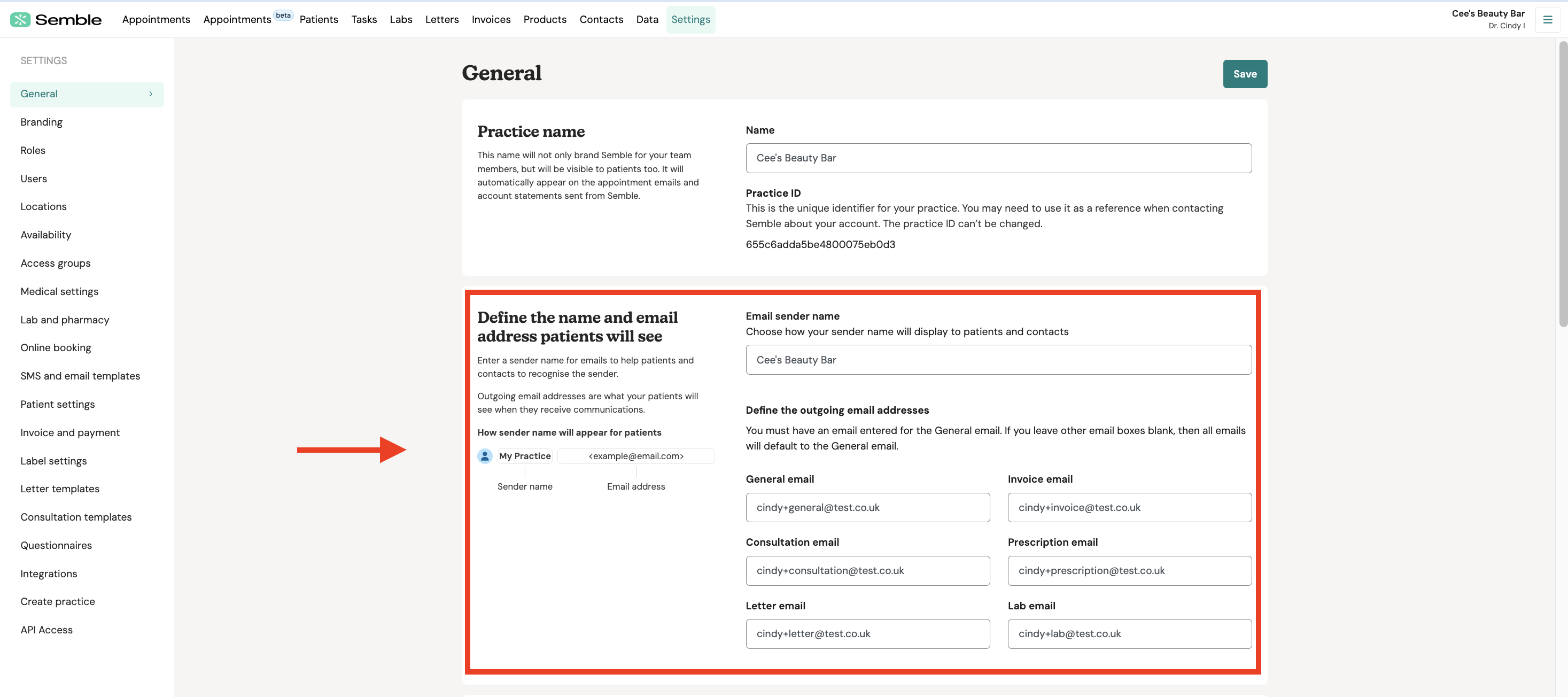Open SMS and email templates
The height and width of the screenshot is (697, 1568).
tap(80, 376)
